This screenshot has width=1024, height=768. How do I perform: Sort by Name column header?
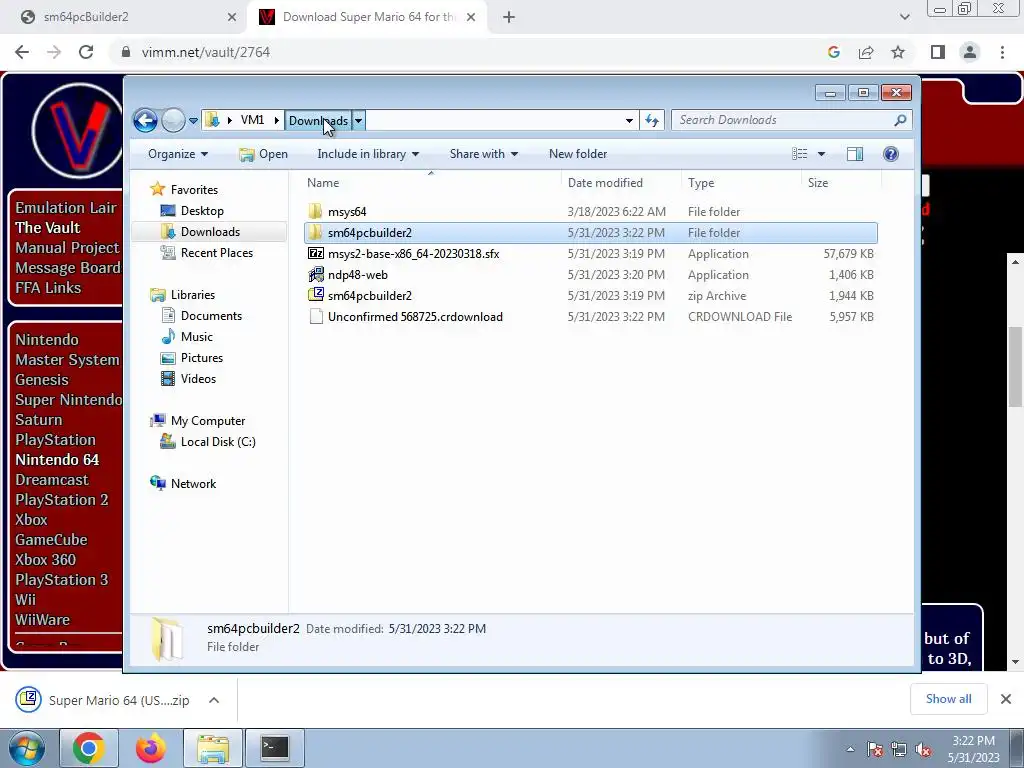pos(323,183)
